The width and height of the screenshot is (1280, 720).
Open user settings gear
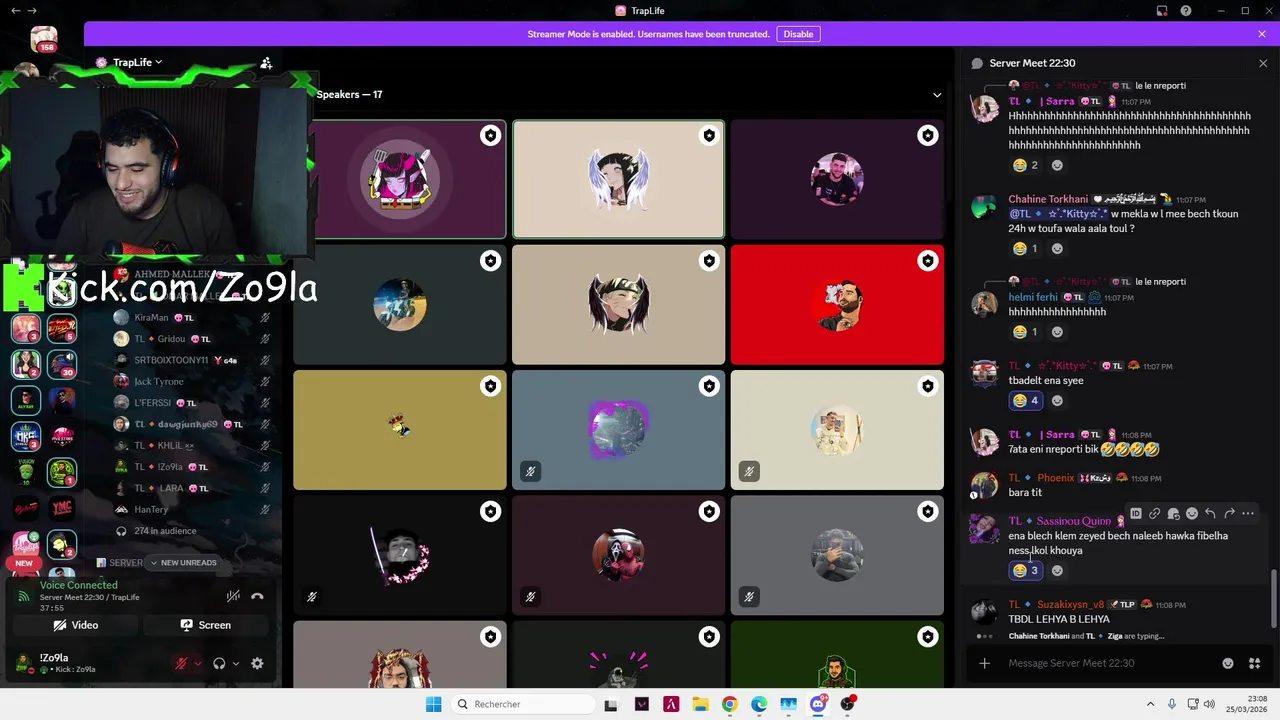pos(257,663)
